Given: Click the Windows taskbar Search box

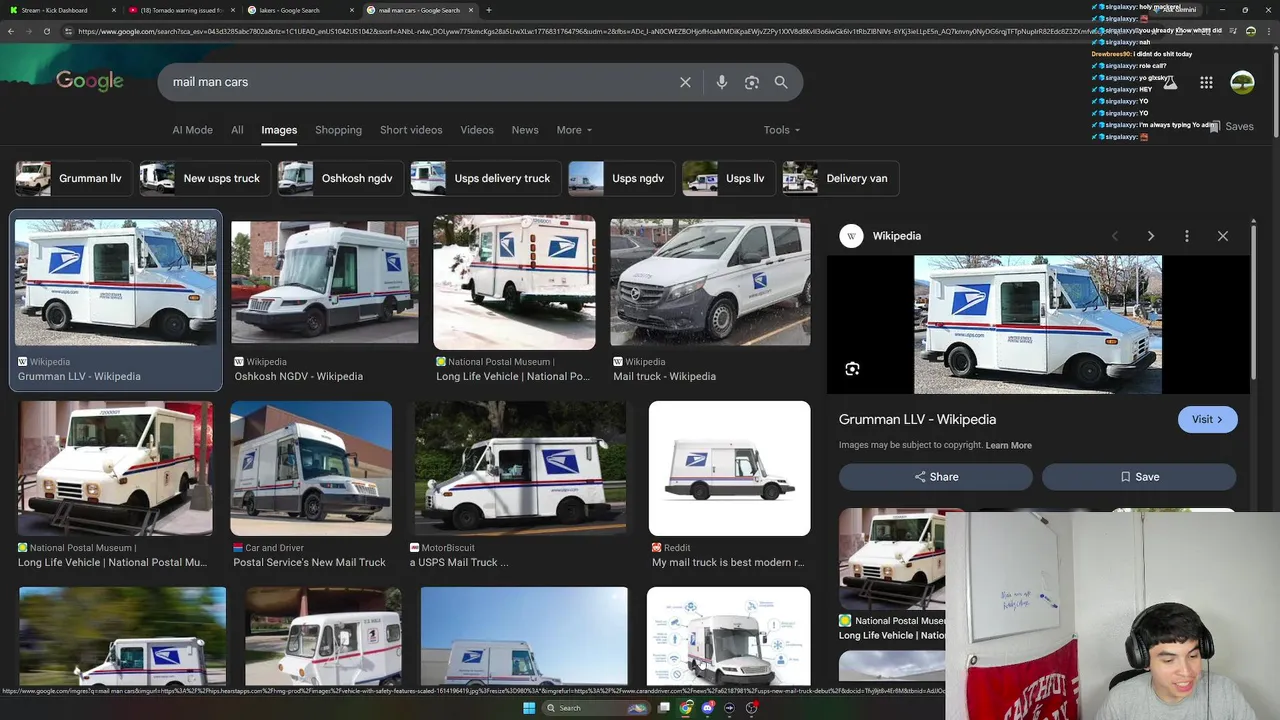Looking at the screenshot, I should coord(596,708).
